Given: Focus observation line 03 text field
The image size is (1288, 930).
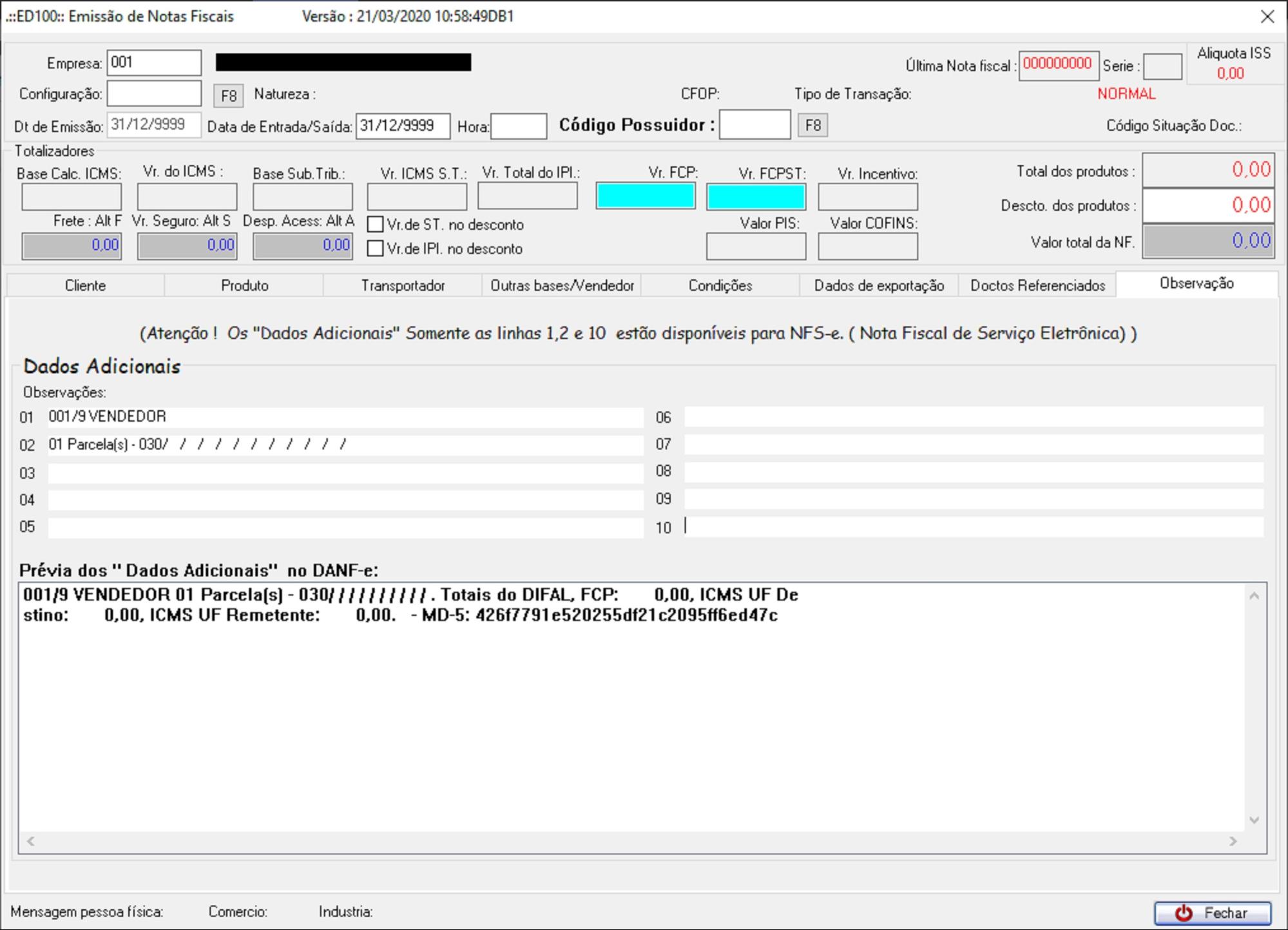Looking at the screenshot, I should pyautogui.click(x=345, y=473).
